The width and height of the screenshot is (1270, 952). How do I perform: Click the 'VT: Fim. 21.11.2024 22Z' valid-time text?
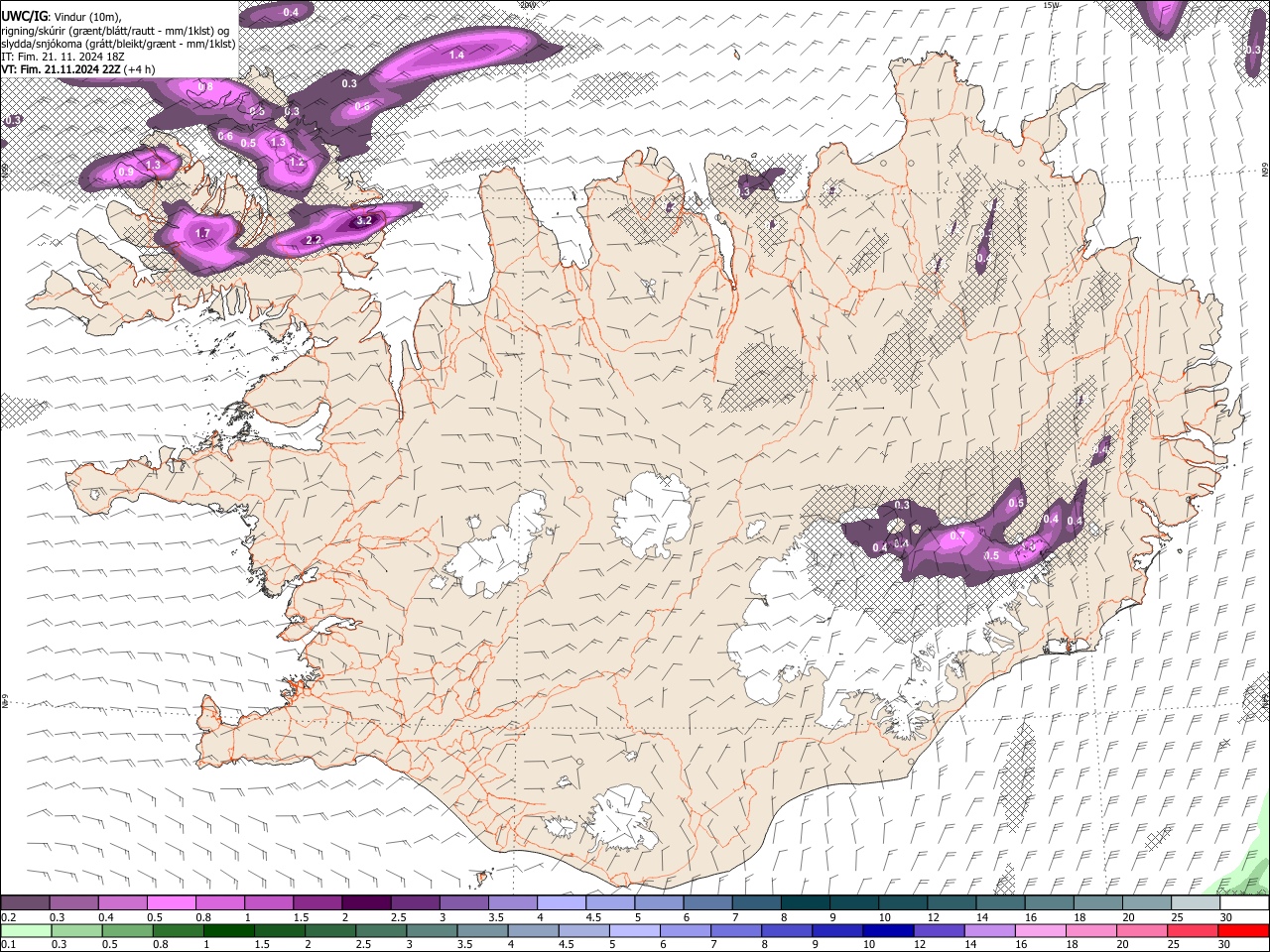point(61,69)
